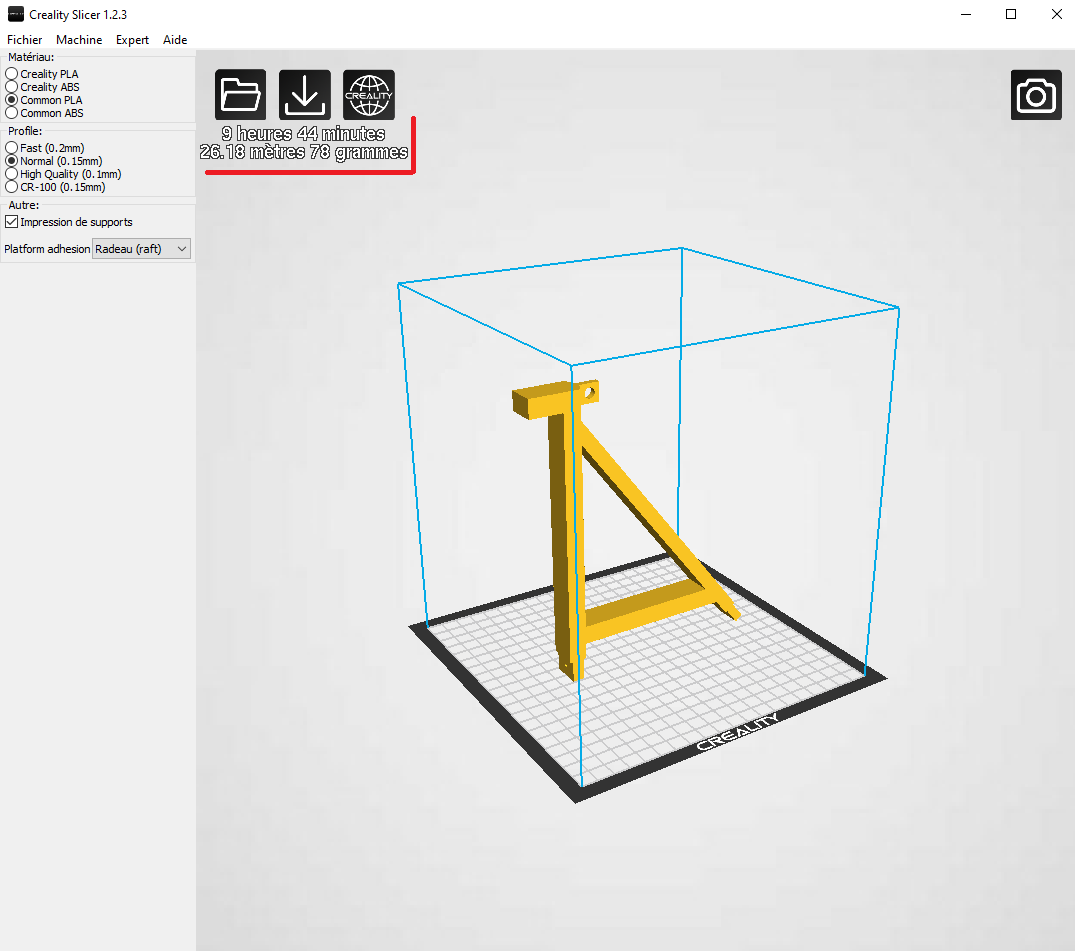Click the print time text 9 heures 44 minutes
1075x951 pixels.
pos(303,133)
